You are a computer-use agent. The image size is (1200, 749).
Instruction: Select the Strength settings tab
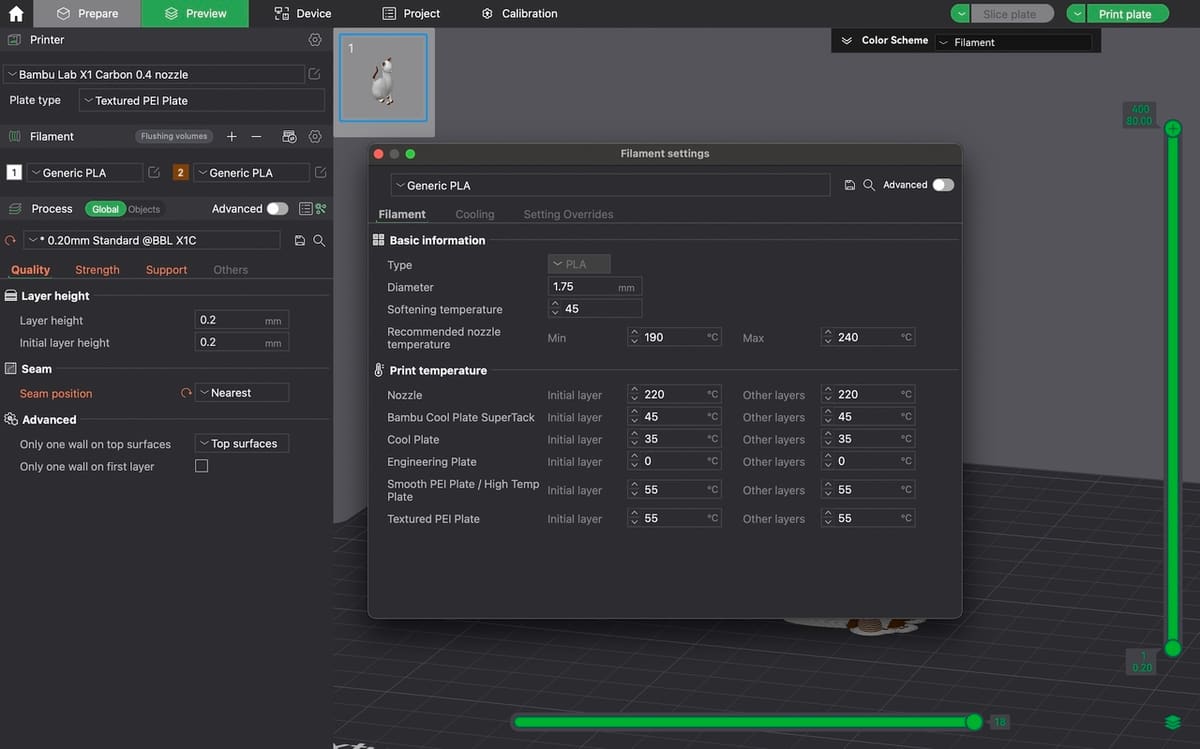coord(97,270)
